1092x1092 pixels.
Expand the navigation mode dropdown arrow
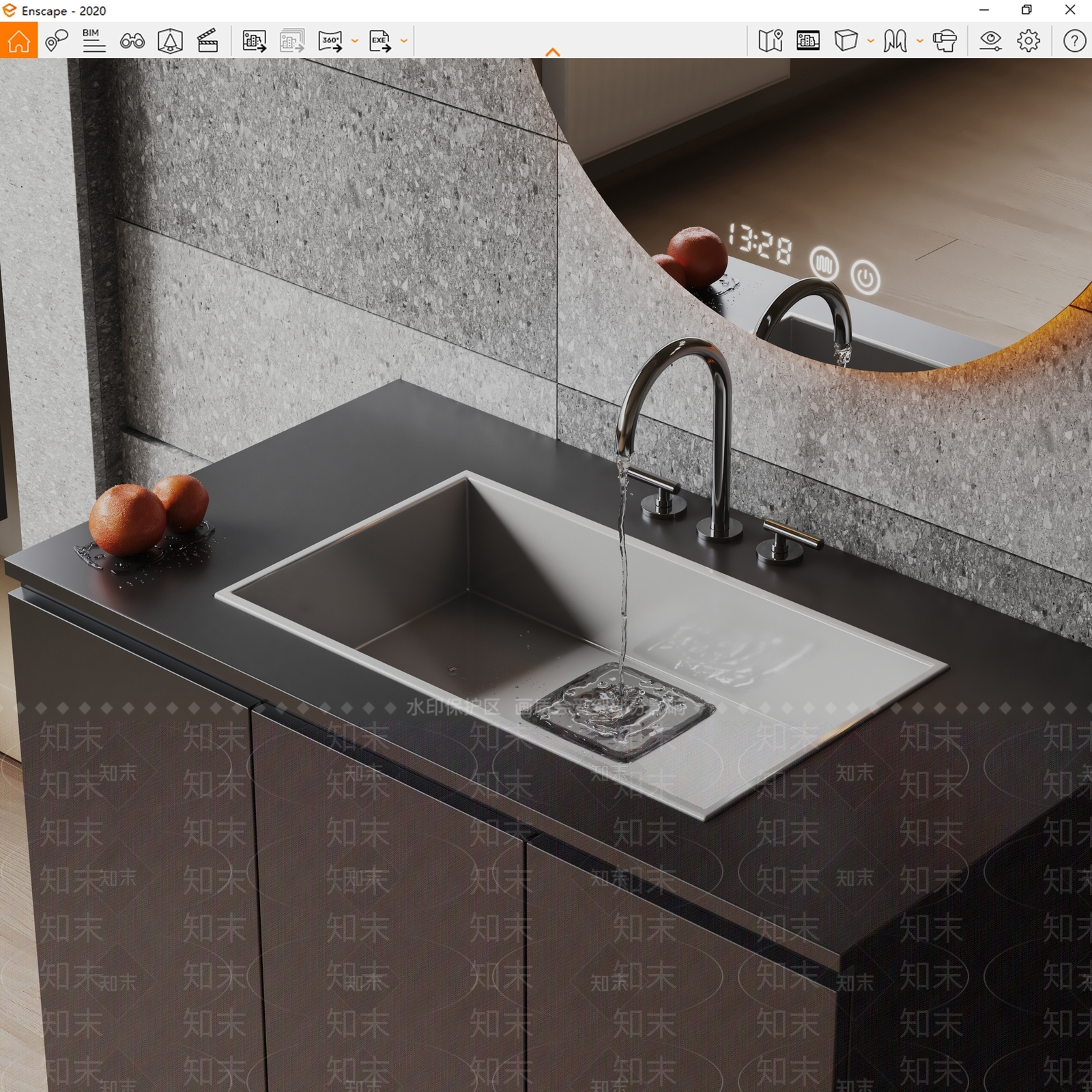coord(919,41)
